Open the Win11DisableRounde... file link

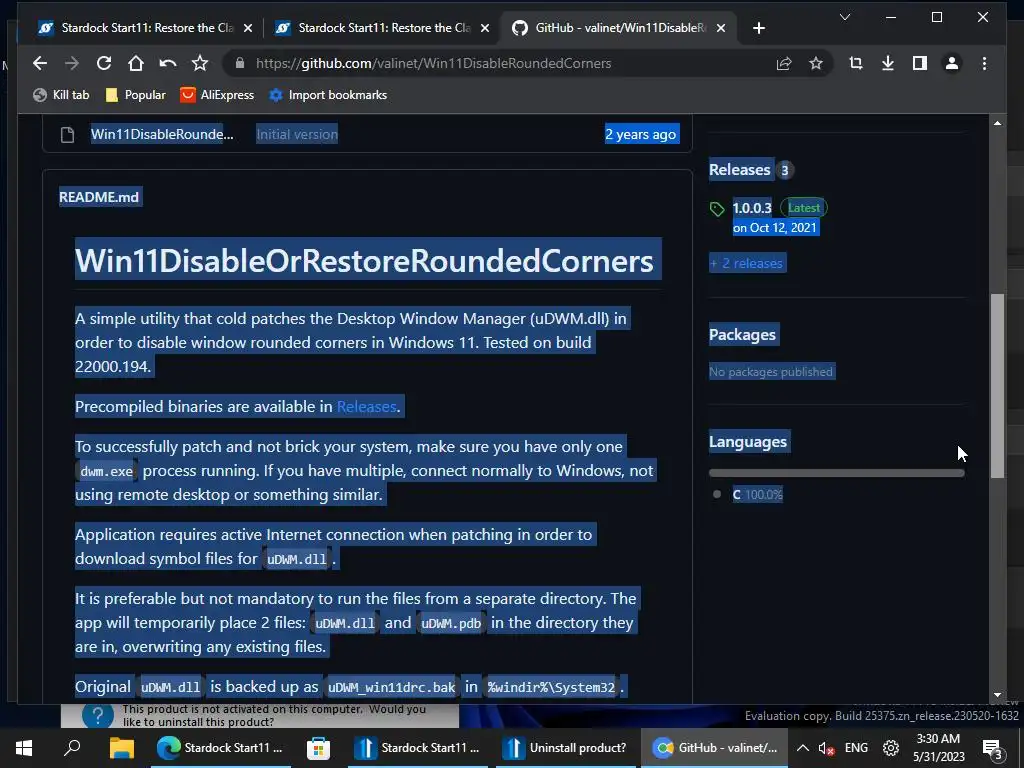point(162,135)
